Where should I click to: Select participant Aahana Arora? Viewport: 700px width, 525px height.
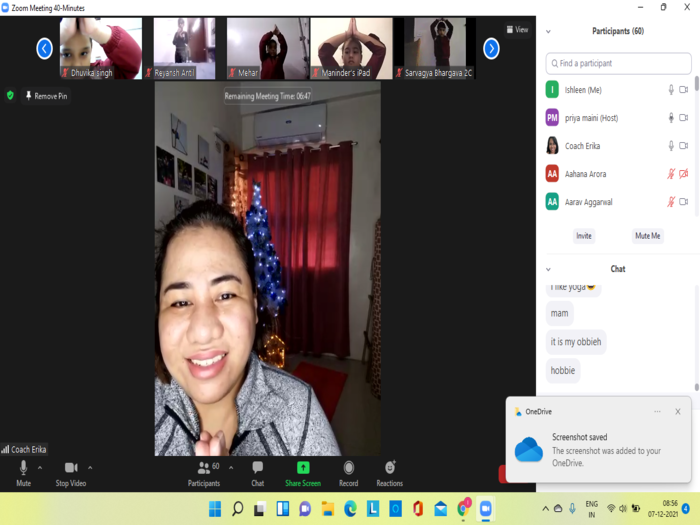[x=618, y=174]
